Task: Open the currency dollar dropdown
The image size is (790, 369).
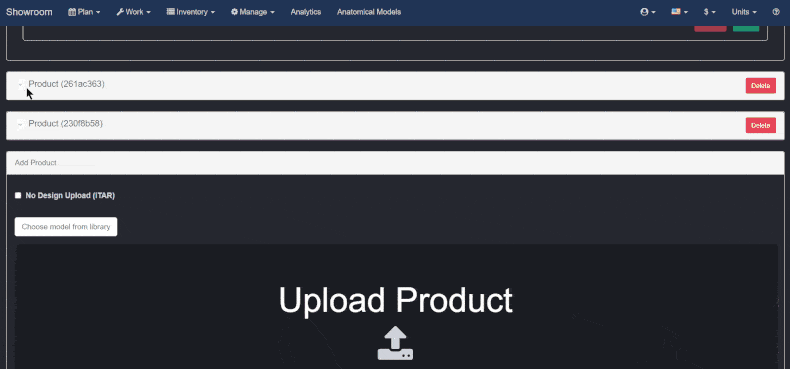Action: (709, 12)
